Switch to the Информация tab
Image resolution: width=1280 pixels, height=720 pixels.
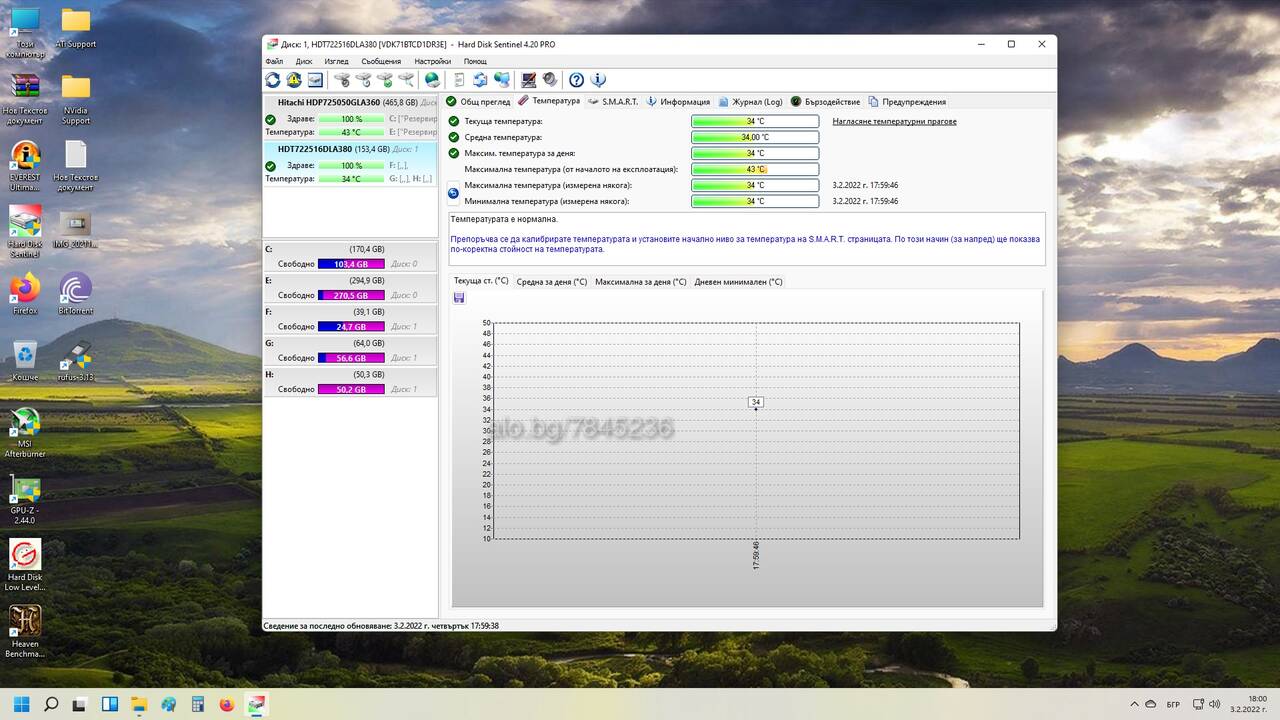click(x=678, y=101)
